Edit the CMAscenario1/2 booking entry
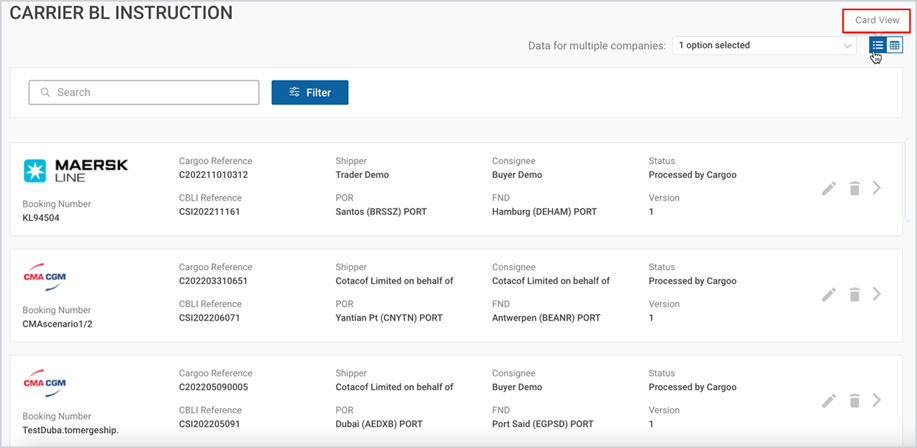Viewport: 917px width, 448px height. pos(829,294)
